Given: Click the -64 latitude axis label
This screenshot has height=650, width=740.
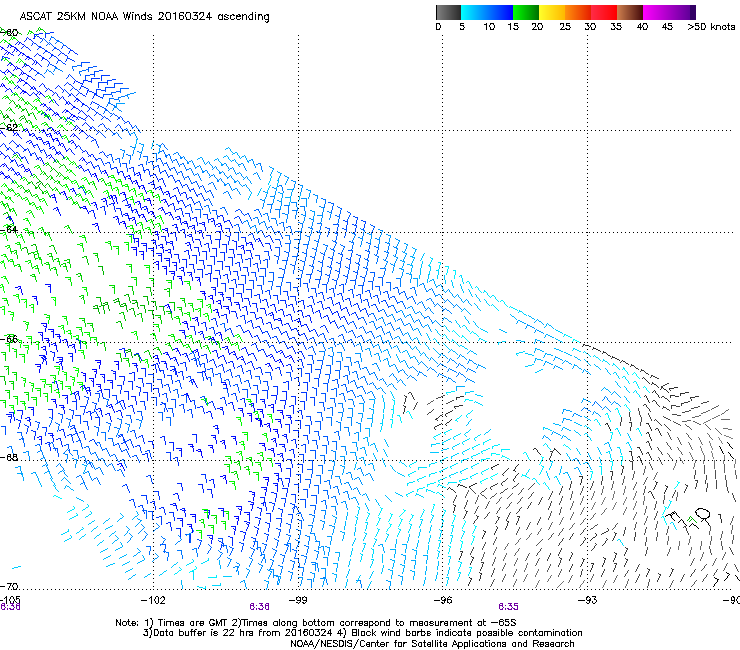Looking at the screenshot, I should point(9,229).
